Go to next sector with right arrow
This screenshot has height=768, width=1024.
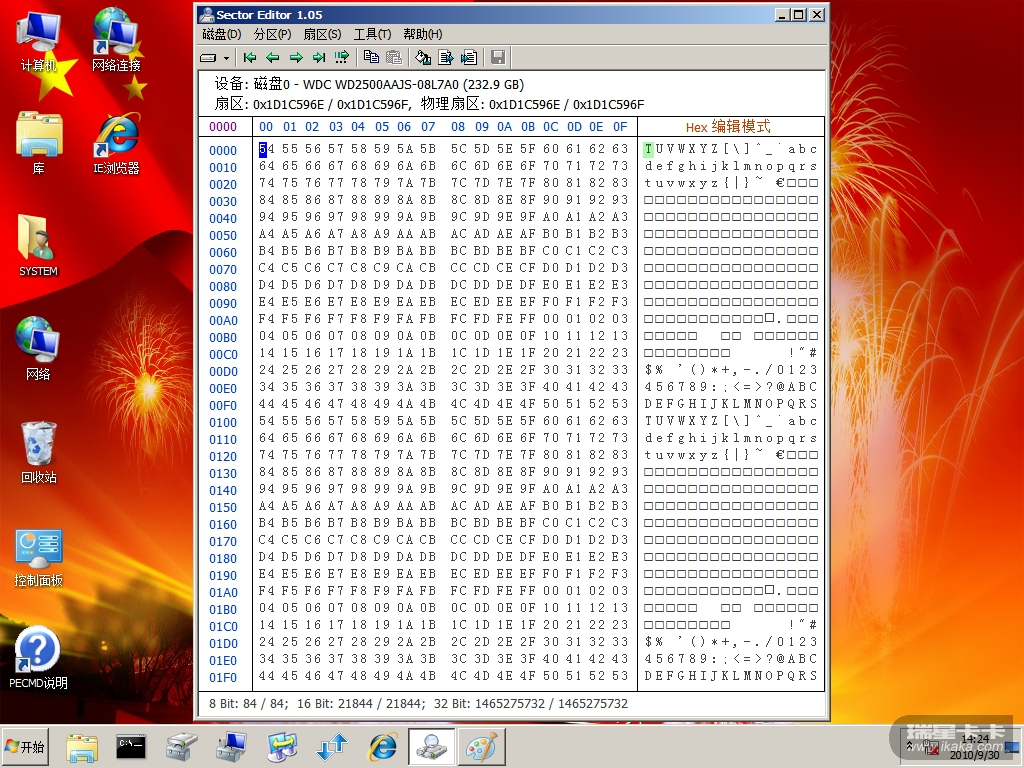pyautogui.click(x=296, y=57)
